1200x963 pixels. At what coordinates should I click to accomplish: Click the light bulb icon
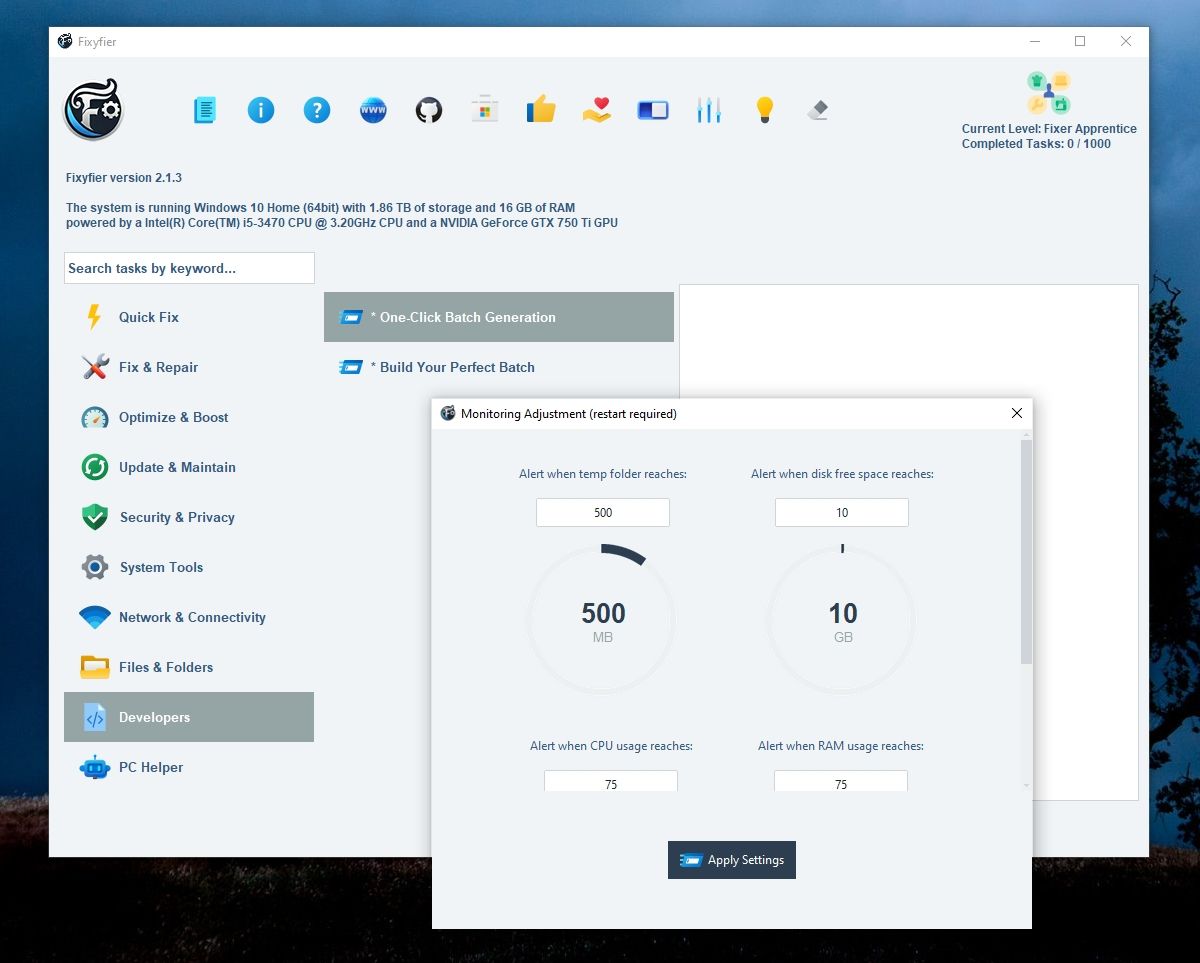(765, 109)
